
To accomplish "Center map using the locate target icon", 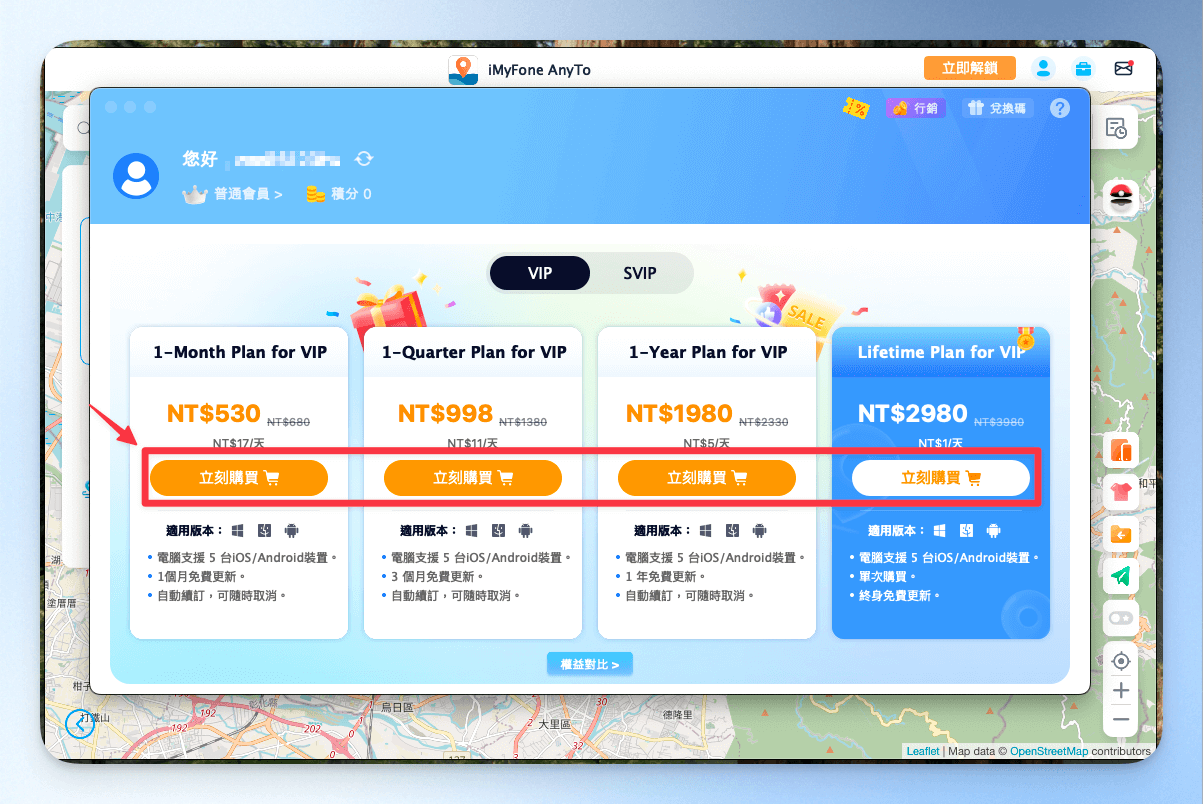I will (1121, 661).
